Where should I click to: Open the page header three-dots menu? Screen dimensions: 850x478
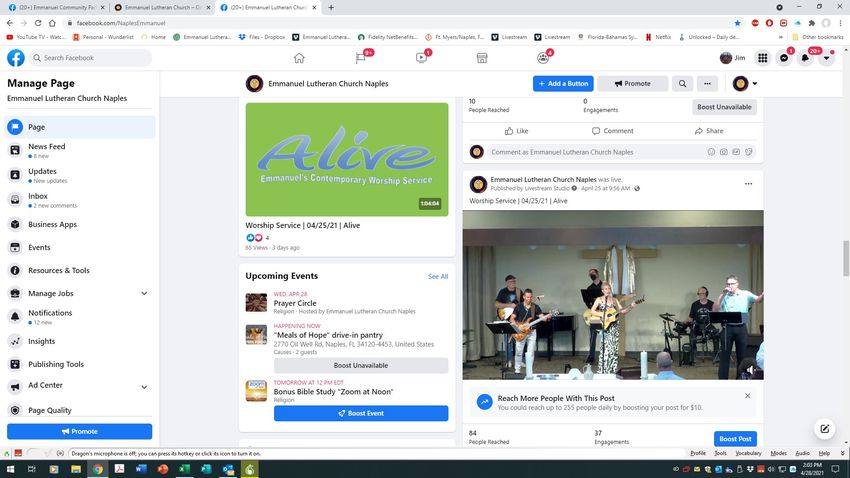(707, 83)
